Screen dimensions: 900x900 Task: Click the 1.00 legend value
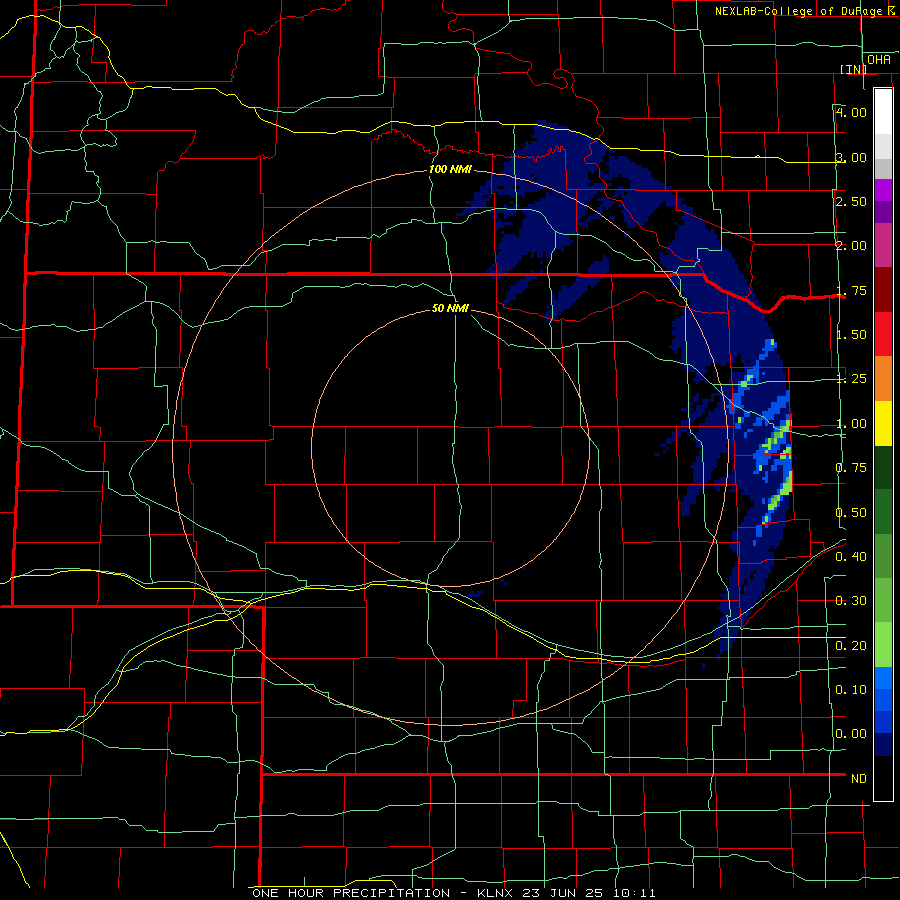[851, 424]
